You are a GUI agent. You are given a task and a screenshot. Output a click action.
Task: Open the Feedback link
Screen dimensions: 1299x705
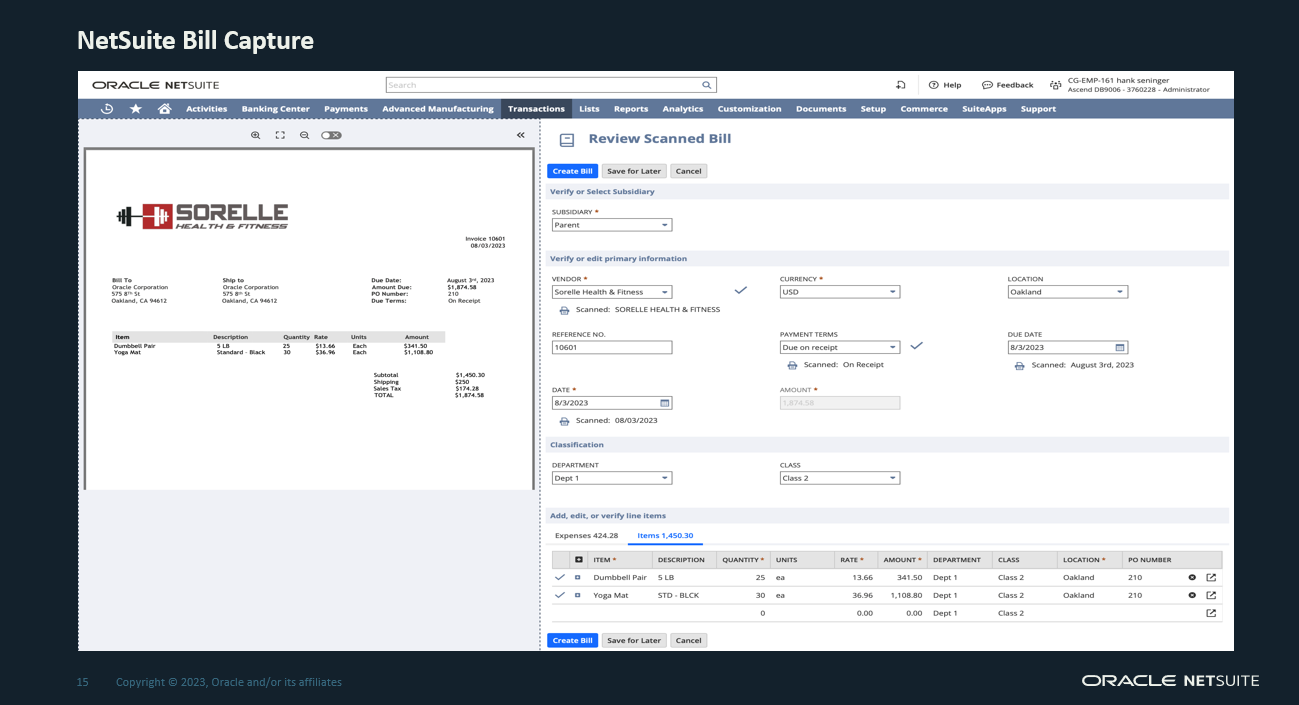tap(1008, 85)
